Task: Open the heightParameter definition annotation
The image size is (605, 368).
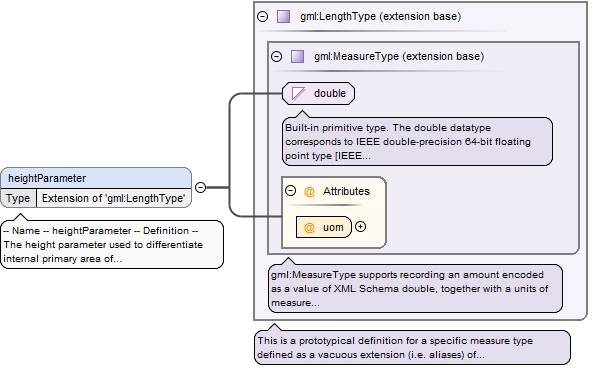Action: click(112, 245)
